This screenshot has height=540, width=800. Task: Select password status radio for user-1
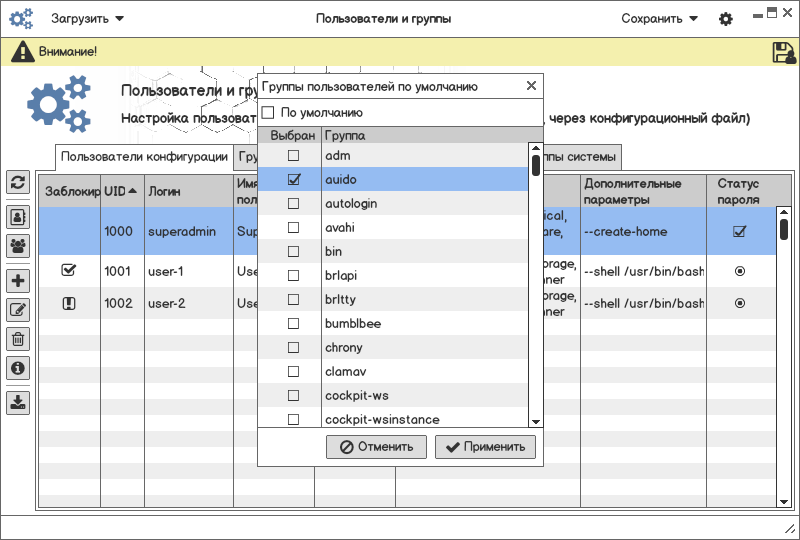click(x=740, y=271)
